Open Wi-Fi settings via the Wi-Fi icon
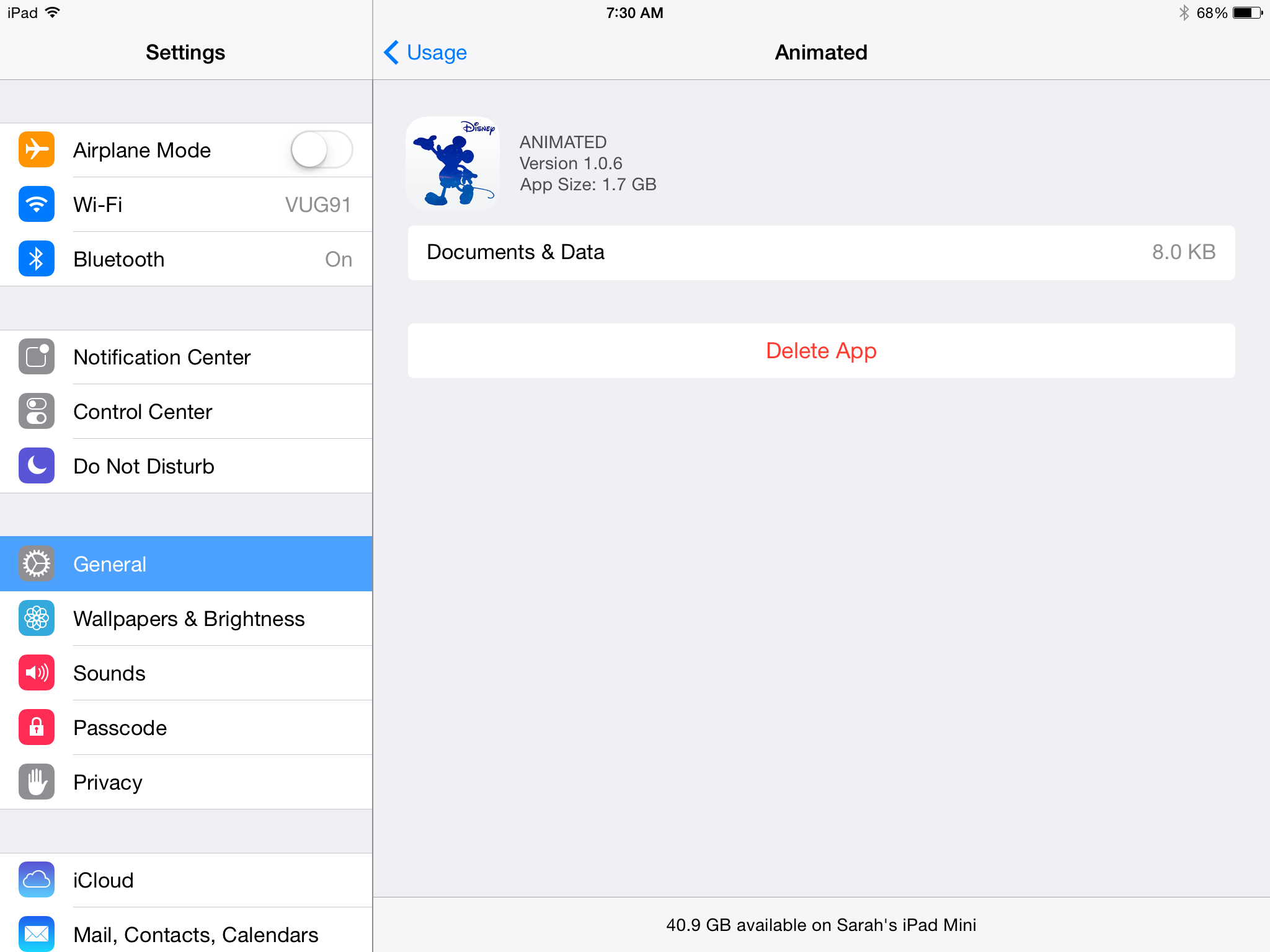The height and width of the screenshot is (952, 1270). [x=37, y=204]
